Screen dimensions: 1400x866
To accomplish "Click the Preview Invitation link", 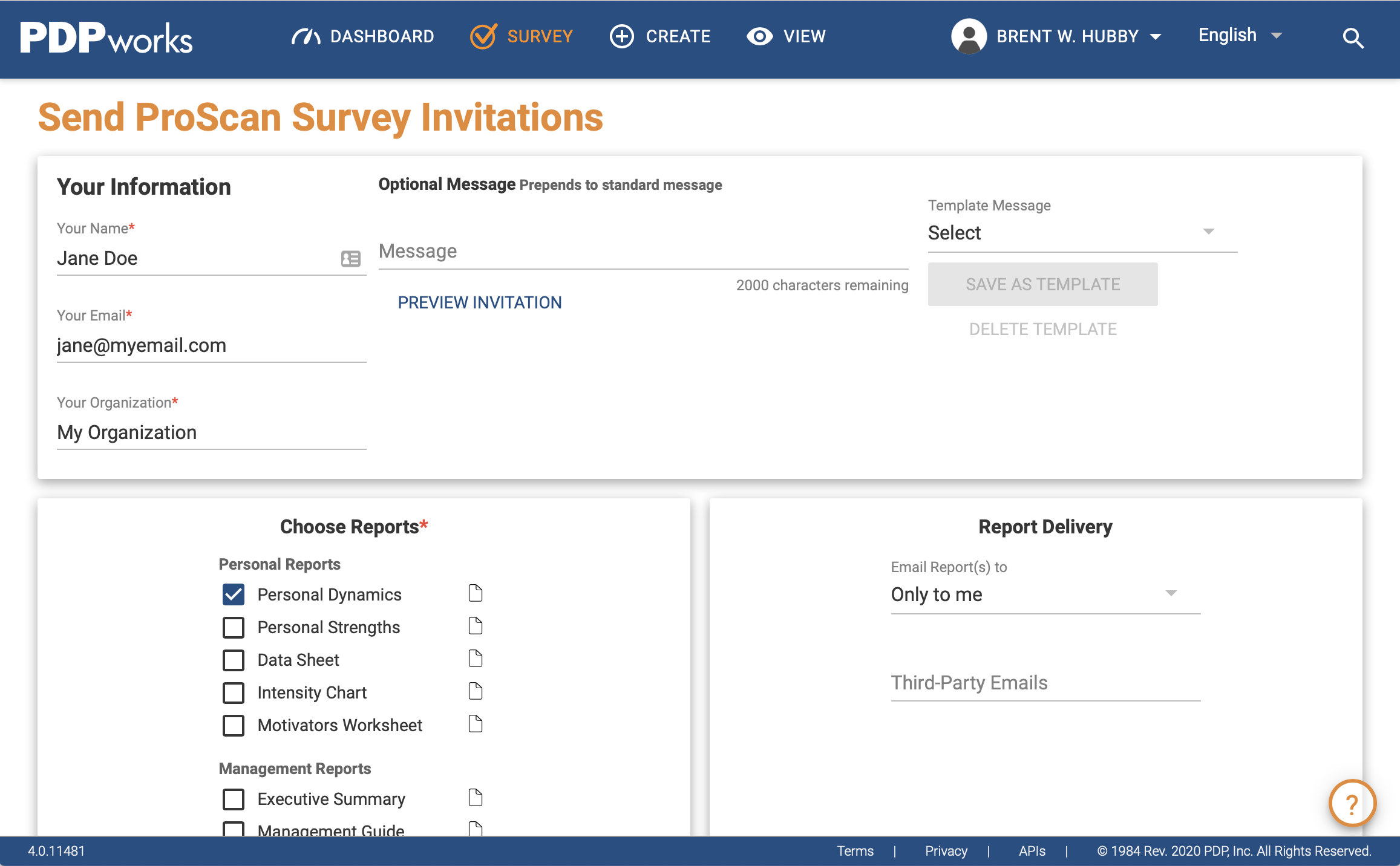I will [x=480, y=302].
